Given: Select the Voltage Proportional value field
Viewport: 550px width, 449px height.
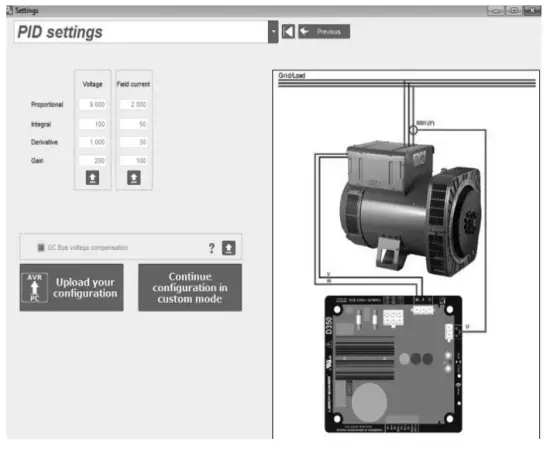Looking at the screenshot, I should (93, 105).
